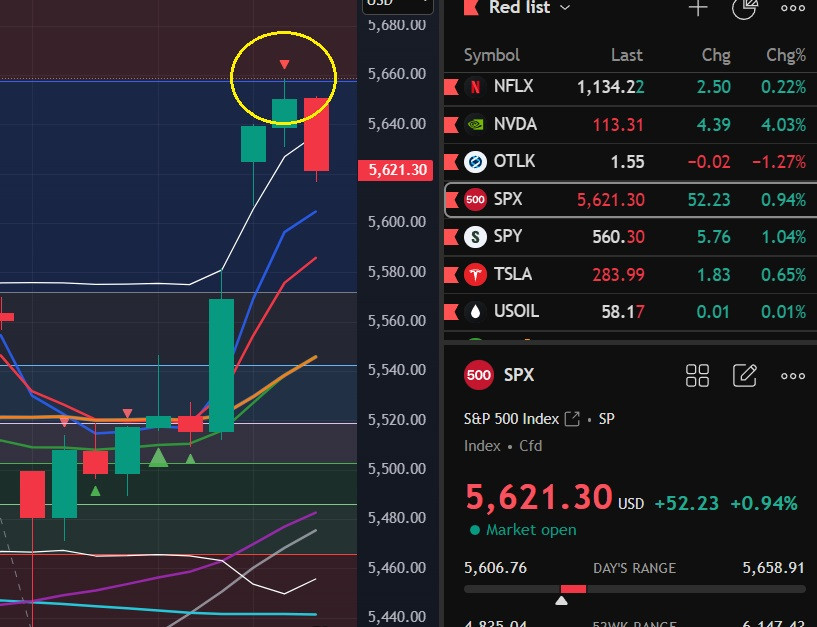Viewport: 817px width, 627px height.
Task: Click the day's high value 5,658.91
Action: [x=773, y=568]
